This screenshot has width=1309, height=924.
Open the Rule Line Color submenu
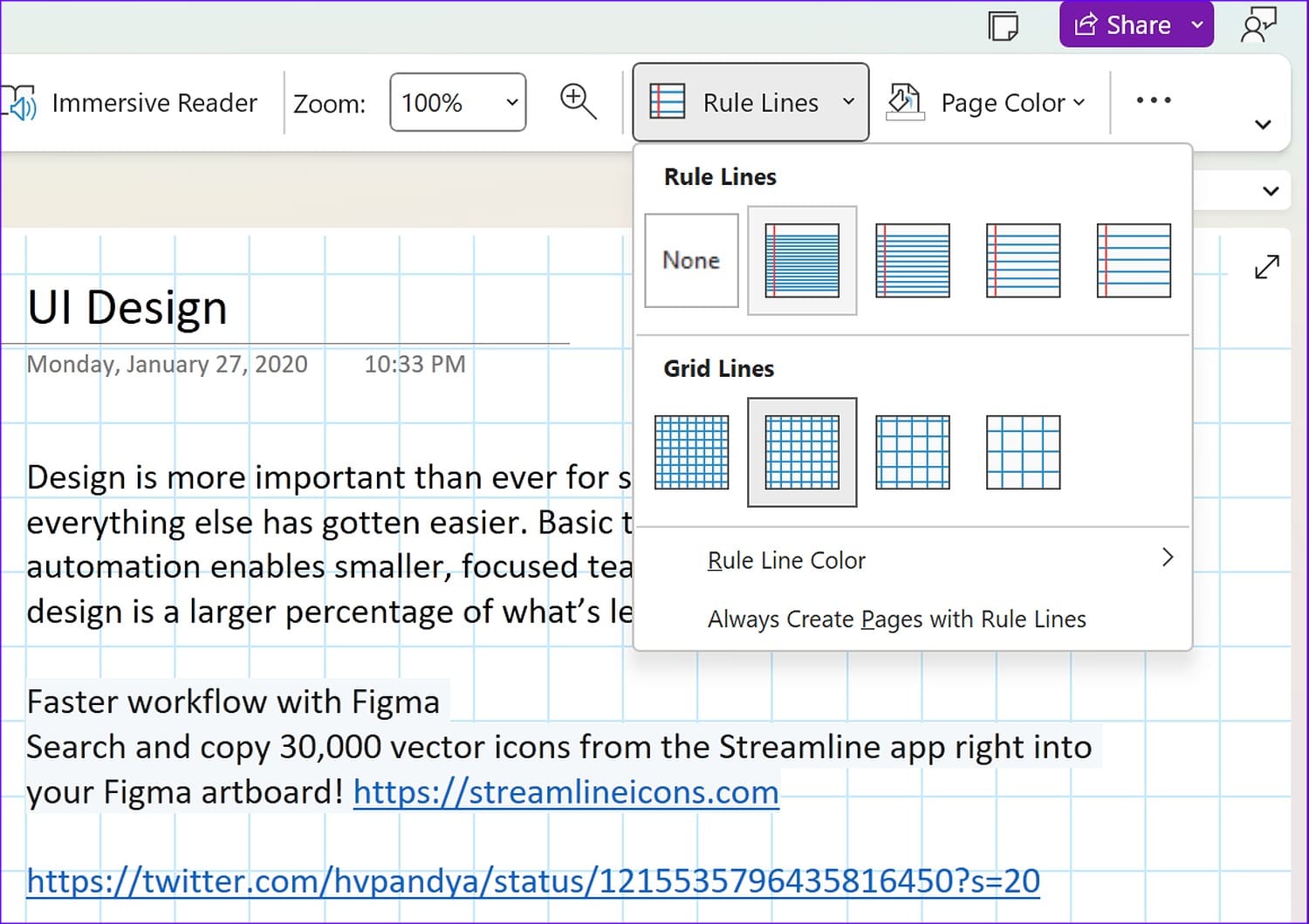tap(939, 560)
